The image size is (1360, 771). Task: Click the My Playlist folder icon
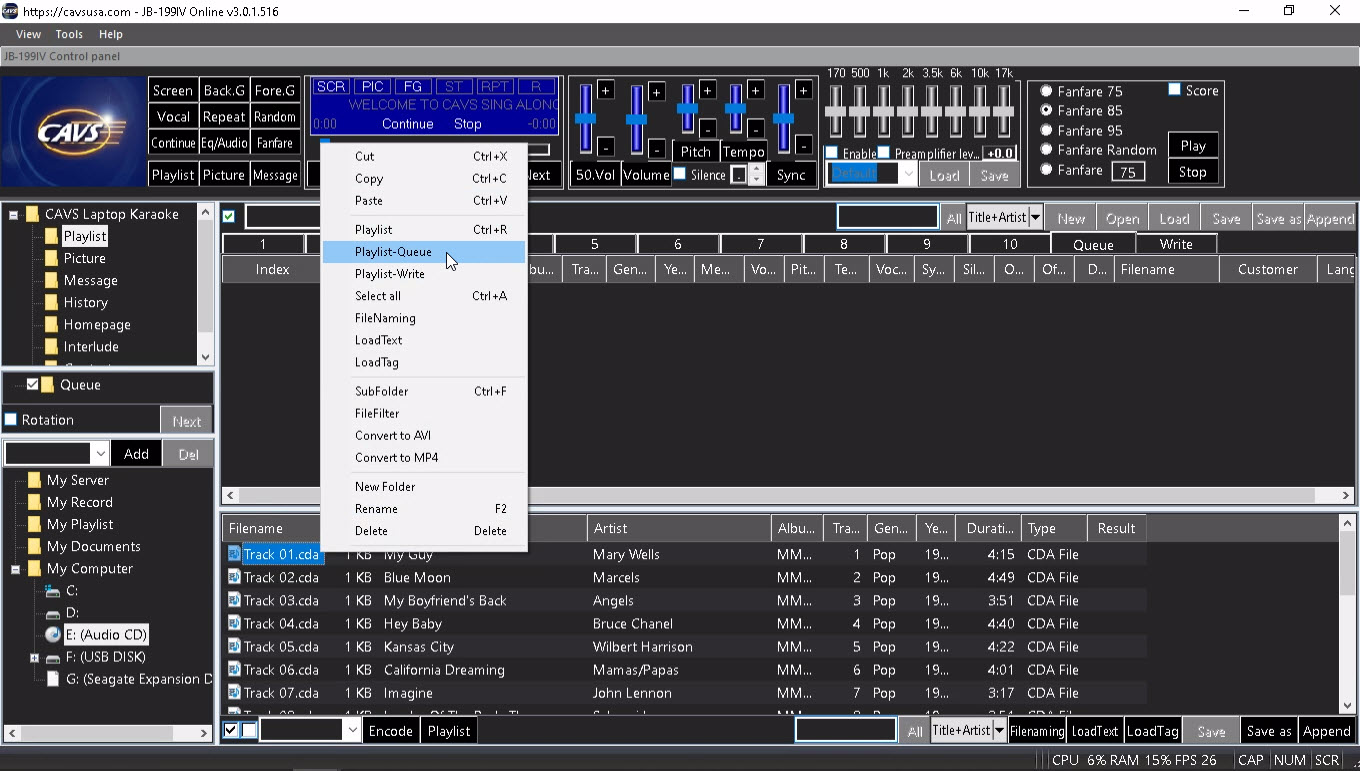pyautogui.click(x=34, y=524)
